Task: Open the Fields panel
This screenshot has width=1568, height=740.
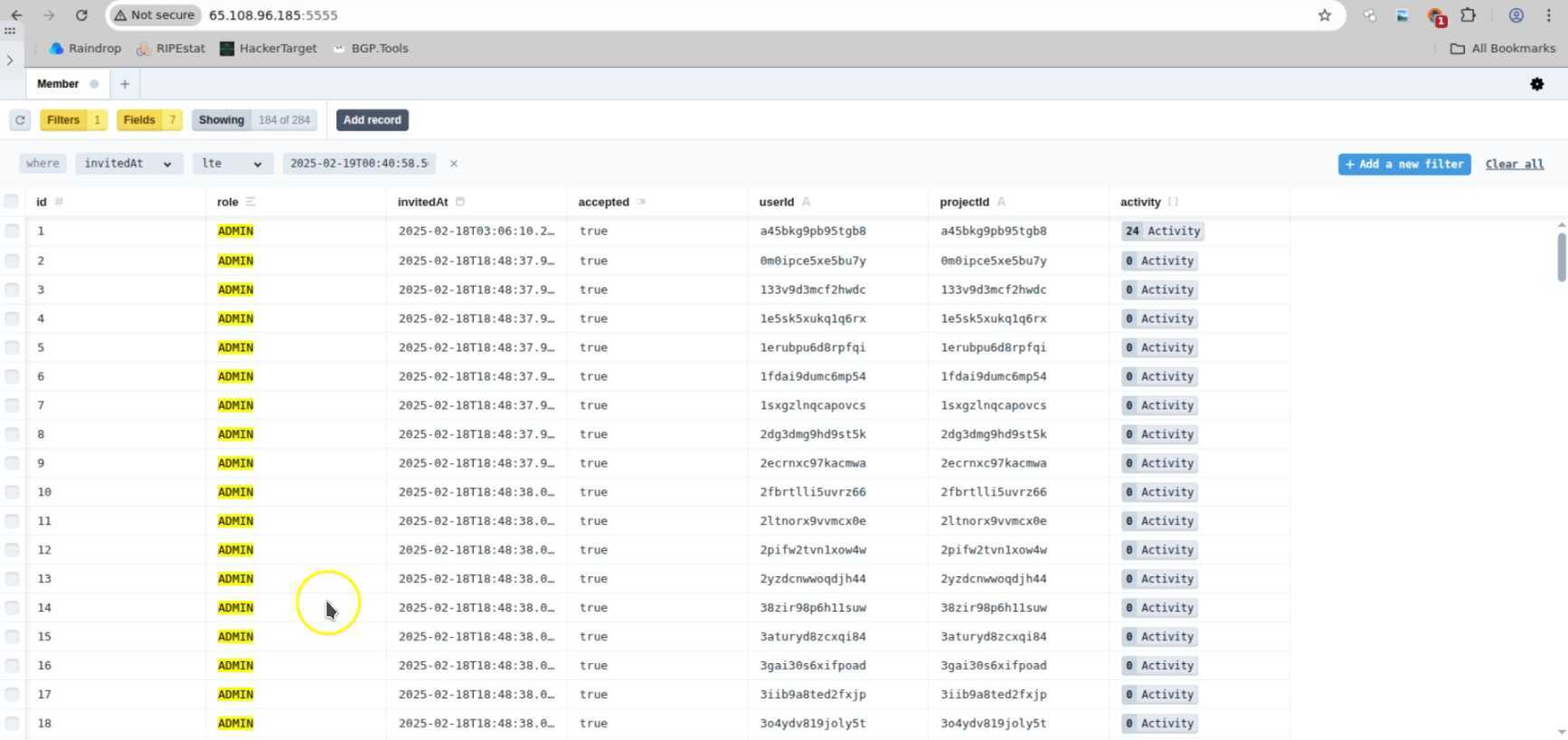Action: click(149, 119)
